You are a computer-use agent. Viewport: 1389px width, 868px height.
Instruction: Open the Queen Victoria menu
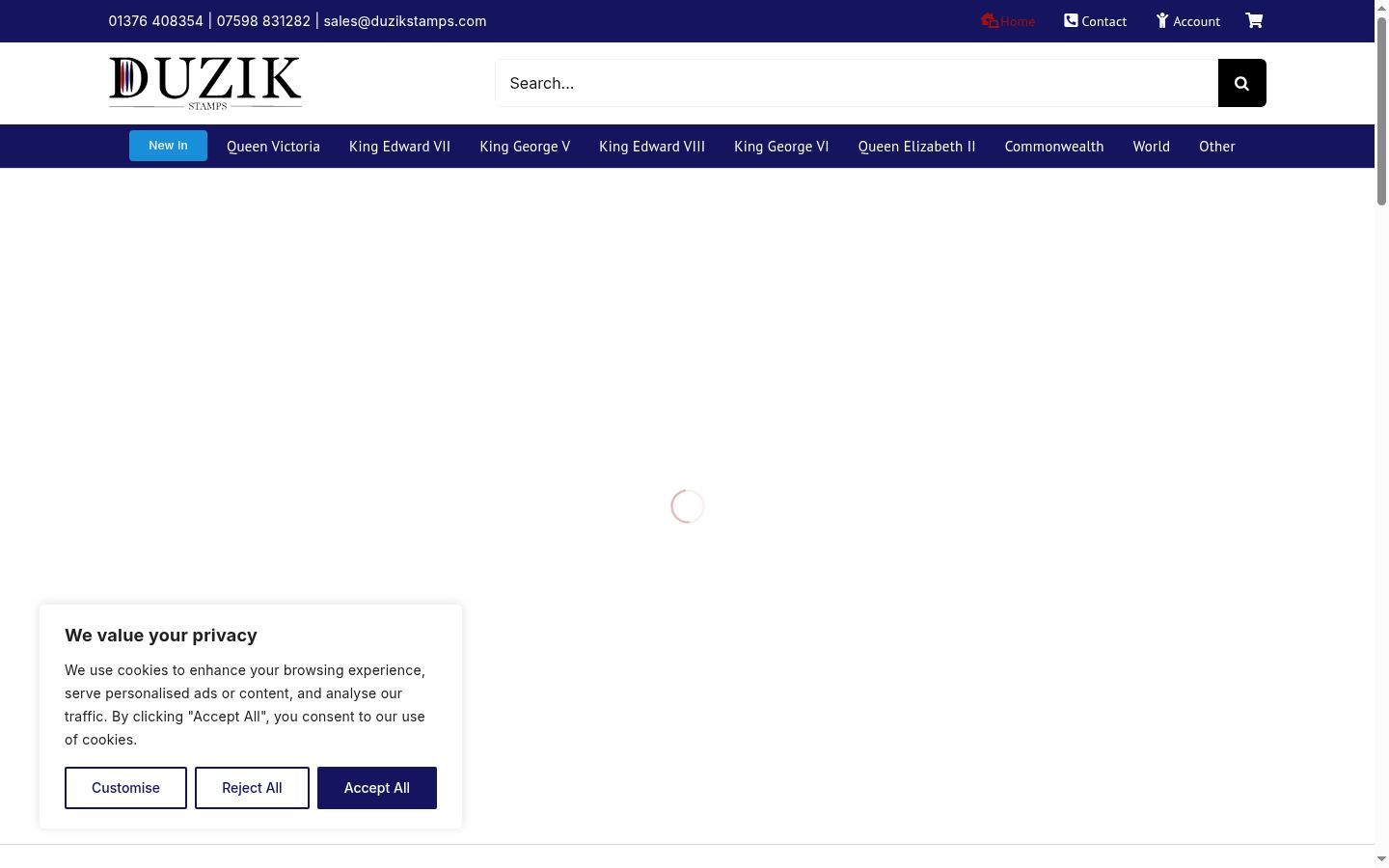273,147
